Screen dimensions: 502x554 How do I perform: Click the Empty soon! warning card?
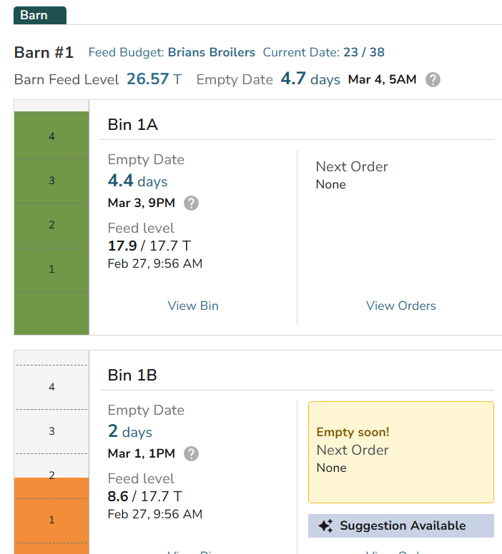pos(401,452)
